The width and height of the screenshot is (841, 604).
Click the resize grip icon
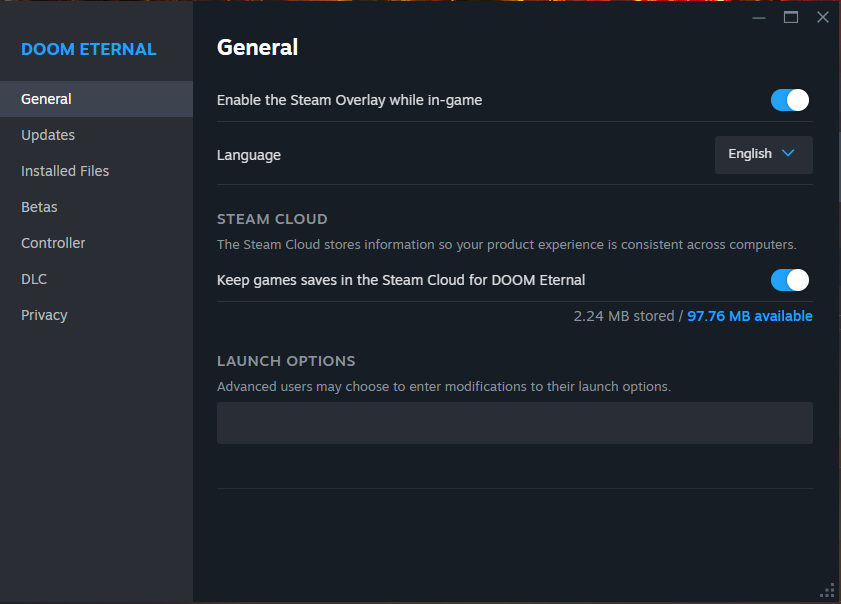tap(828, 591)
